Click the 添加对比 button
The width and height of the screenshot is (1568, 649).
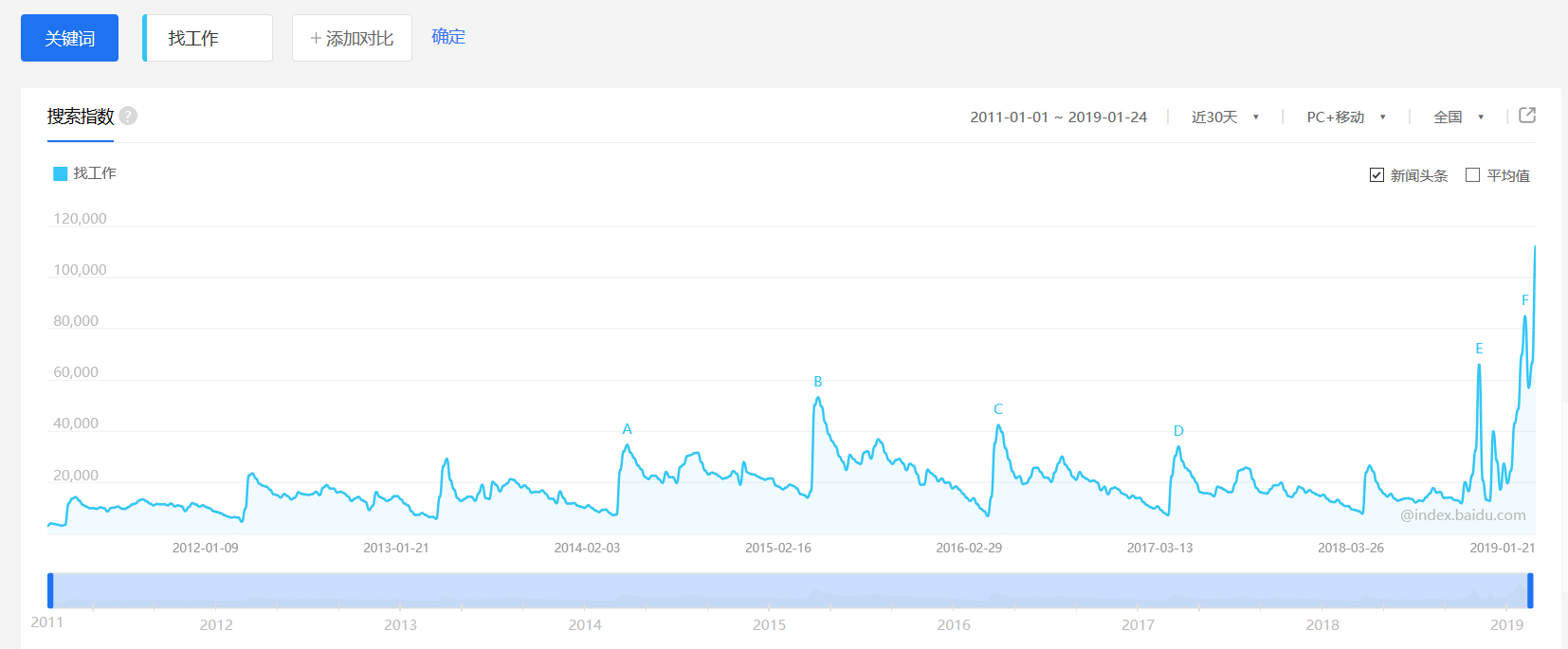tap(352, 38)
